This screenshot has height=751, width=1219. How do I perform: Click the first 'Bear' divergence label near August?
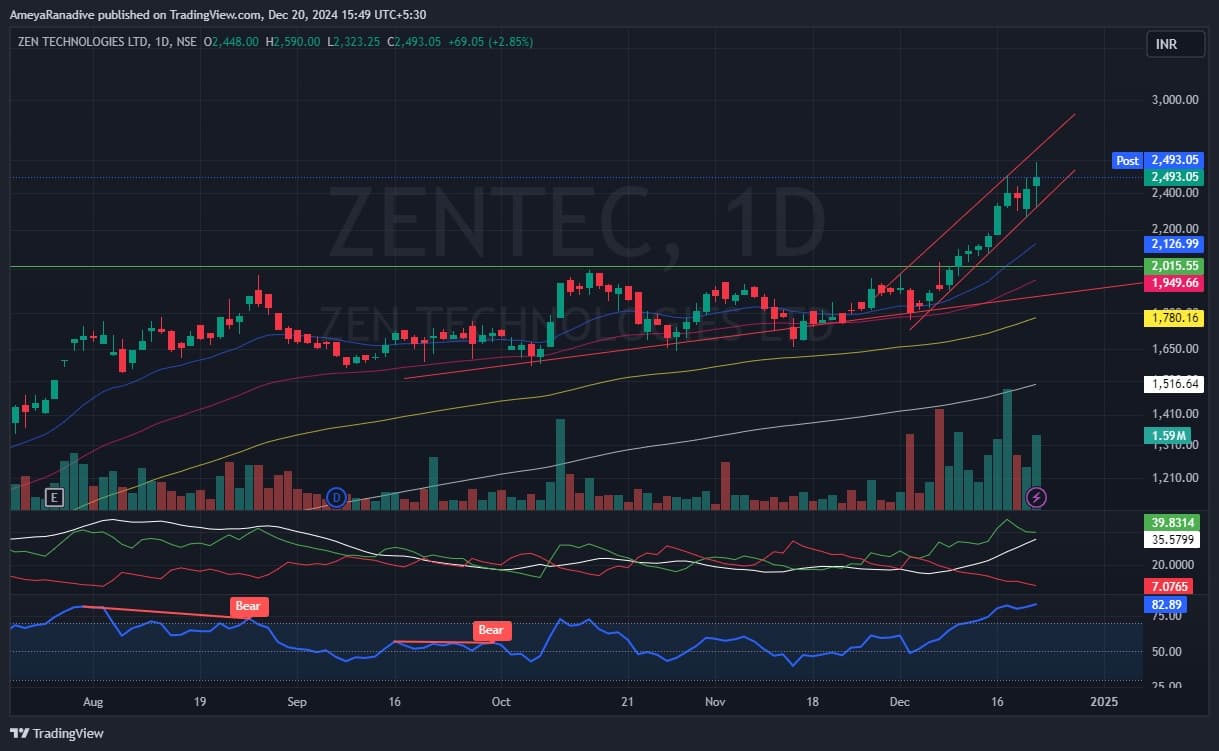(250, 606)
